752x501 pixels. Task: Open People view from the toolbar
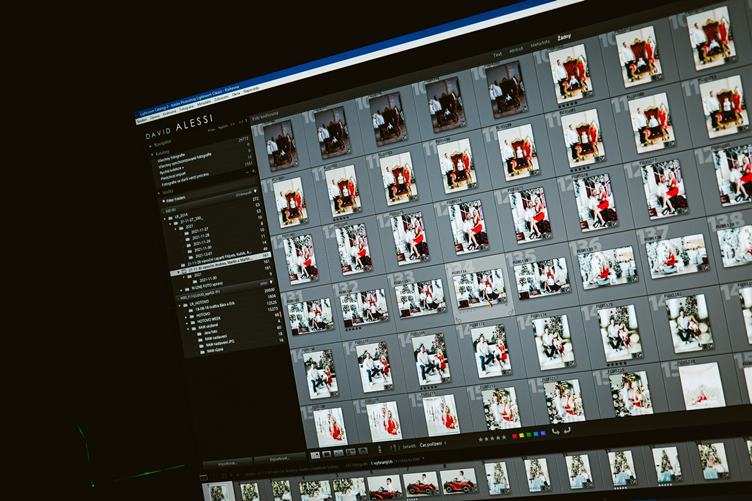point(363,450)
